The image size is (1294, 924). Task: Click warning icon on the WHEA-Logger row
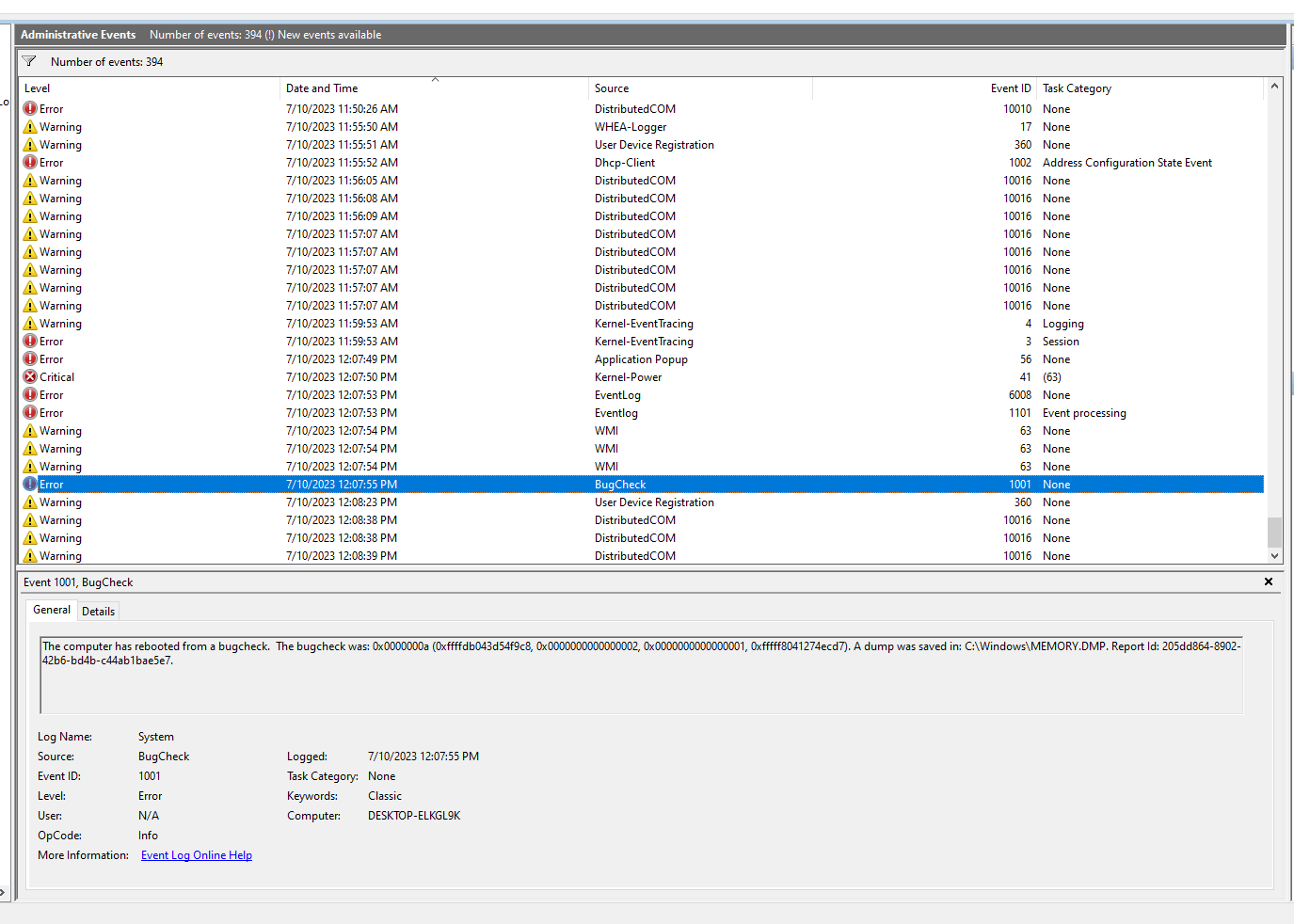point(30,127)
